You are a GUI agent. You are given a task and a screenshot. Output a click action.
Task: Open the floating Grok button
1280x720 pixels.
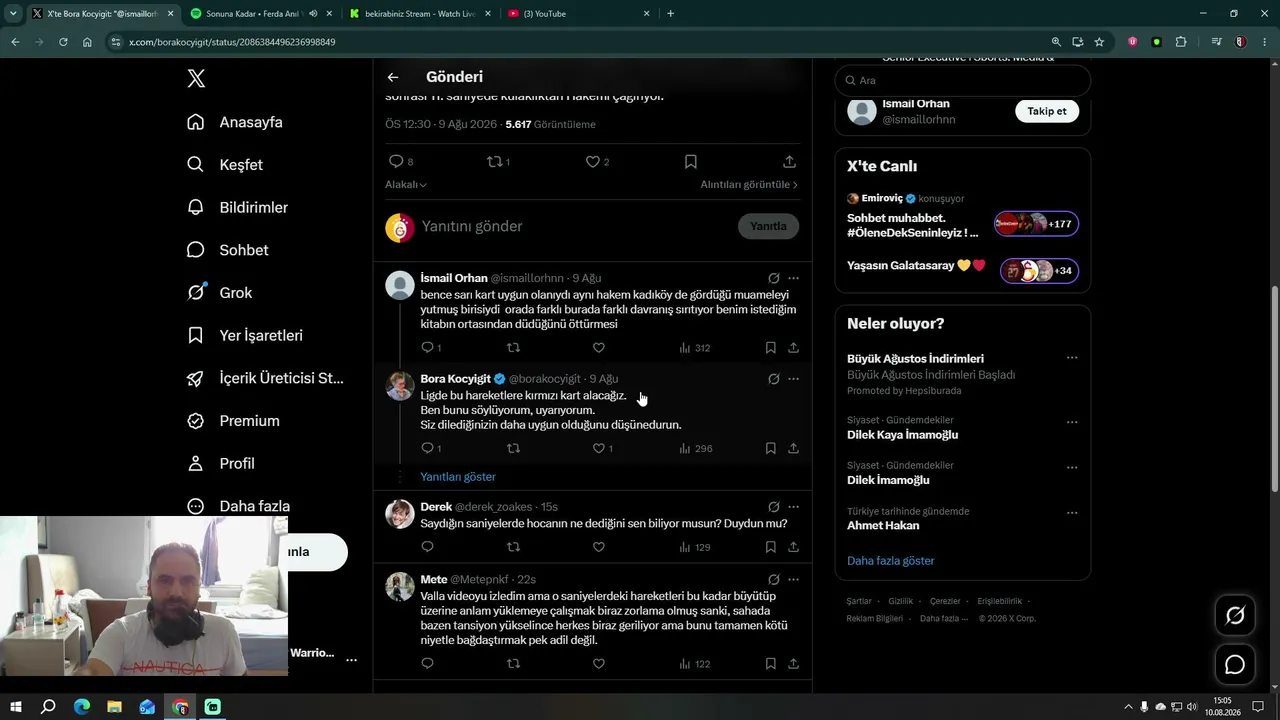(x=1235, y=616)
